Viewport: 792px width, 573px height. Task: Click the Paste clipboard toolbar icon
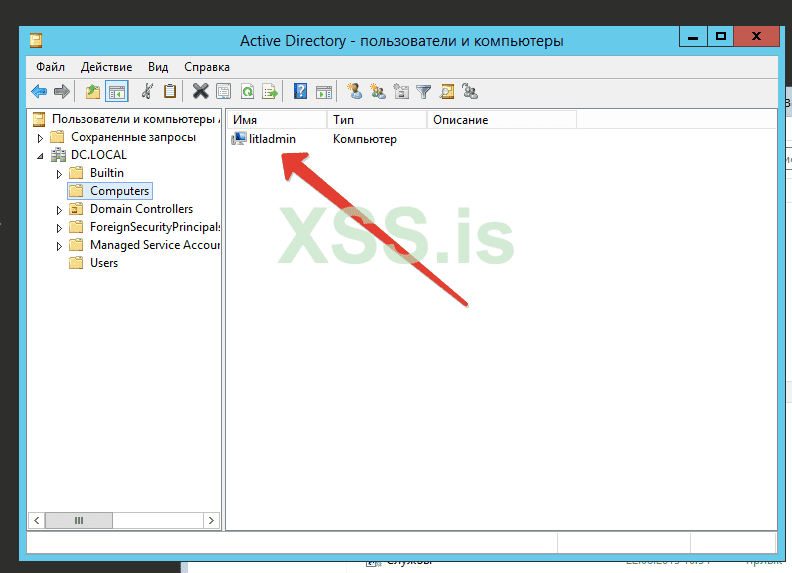point(170,91)
